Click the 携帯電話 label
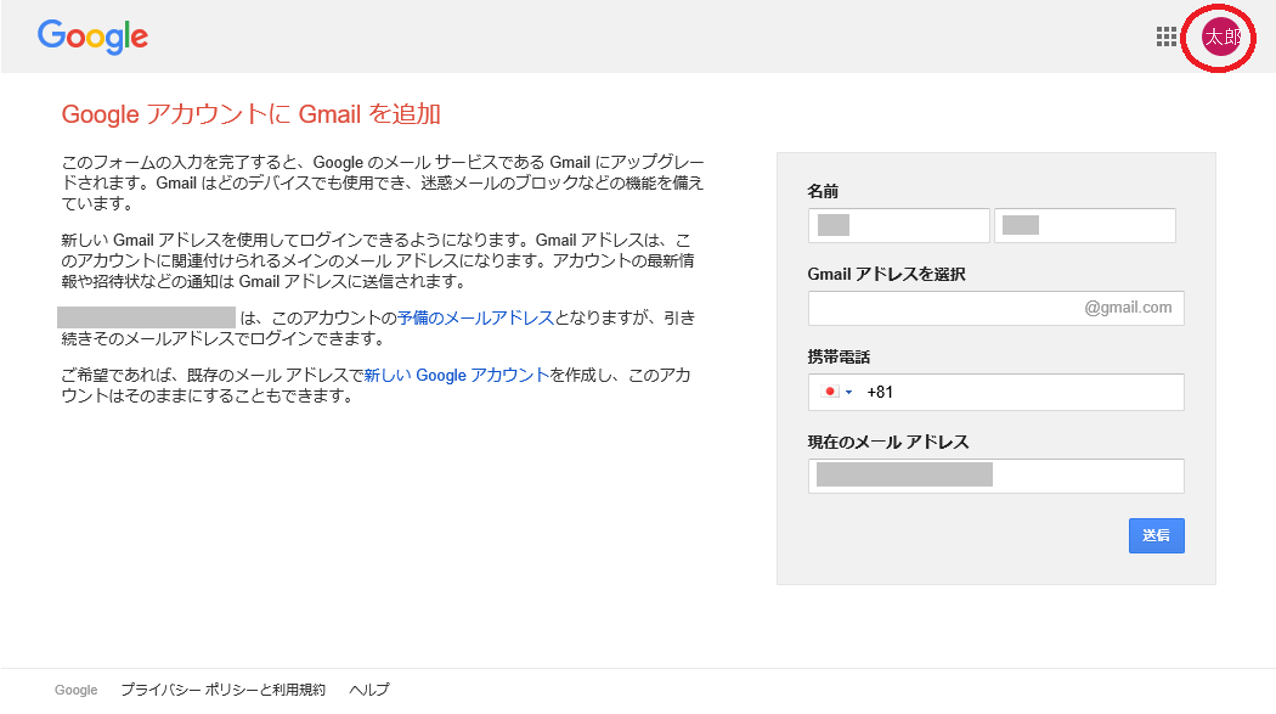Image resolution: width=1276 pixels, height=714 pixels. click(840, 357)
